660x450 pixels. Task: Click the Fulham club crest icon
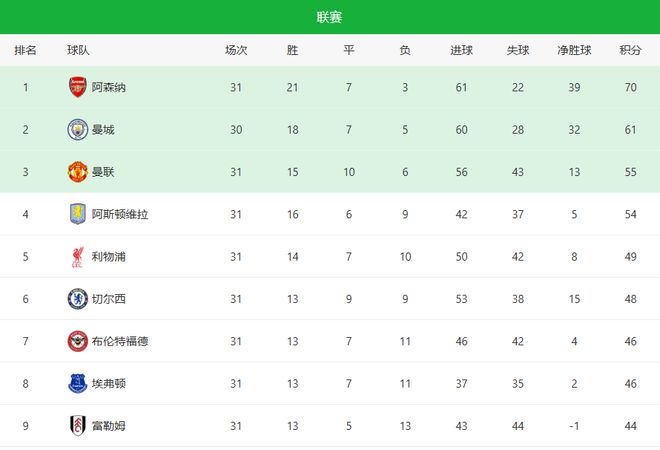coord(78,425)
